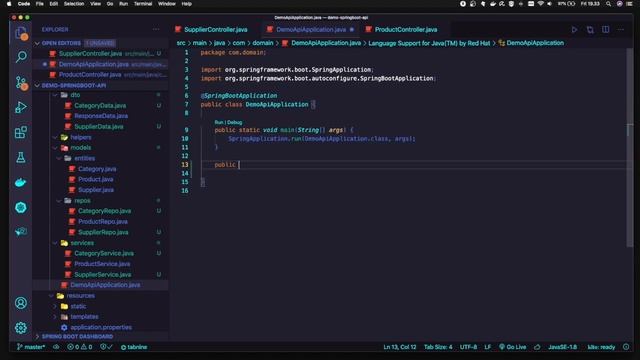Click the Ln 13, Col 12 status item

[400, 347]
